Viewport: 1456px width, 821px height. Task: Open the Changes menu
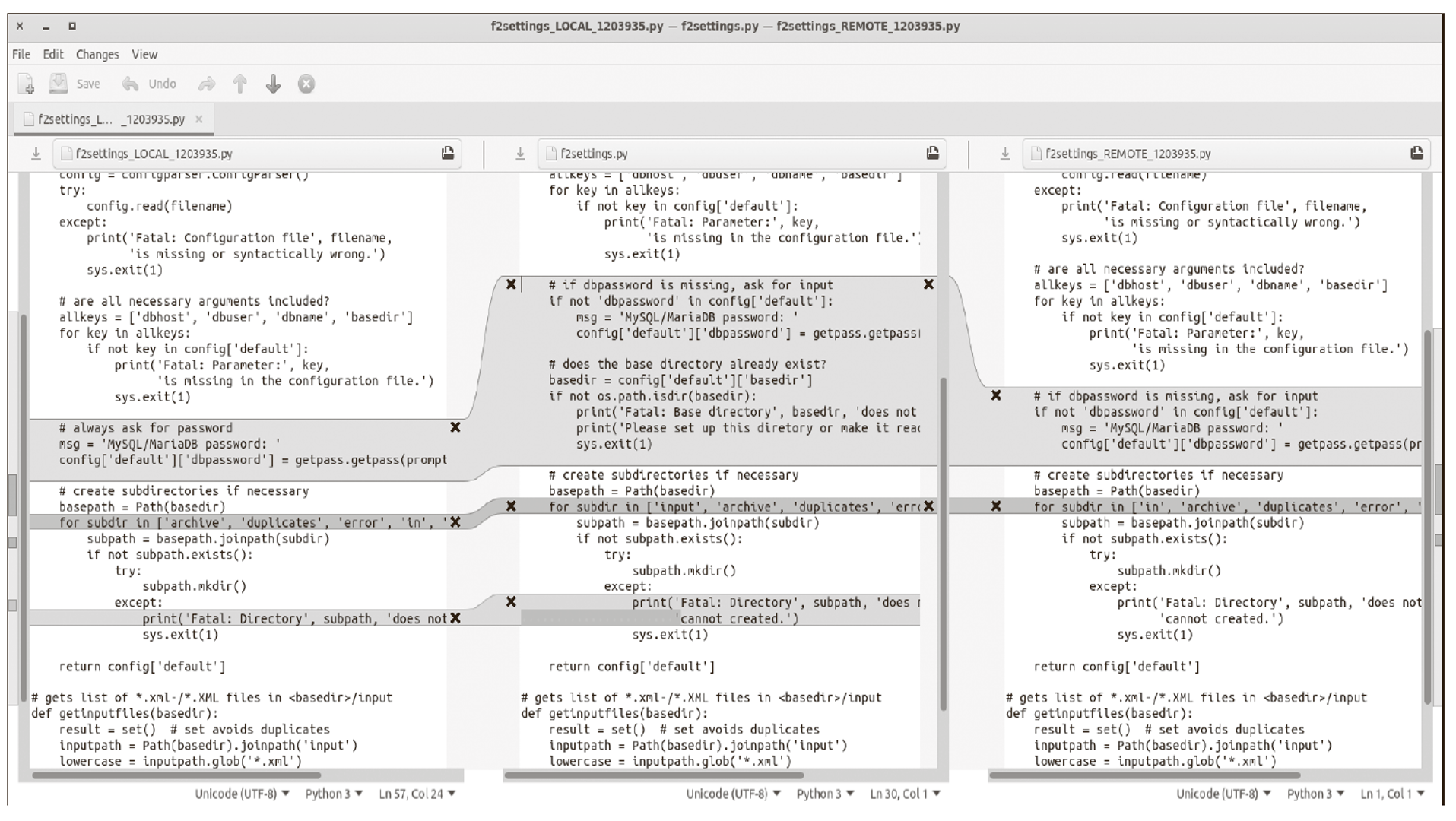[x=97, y=54]
